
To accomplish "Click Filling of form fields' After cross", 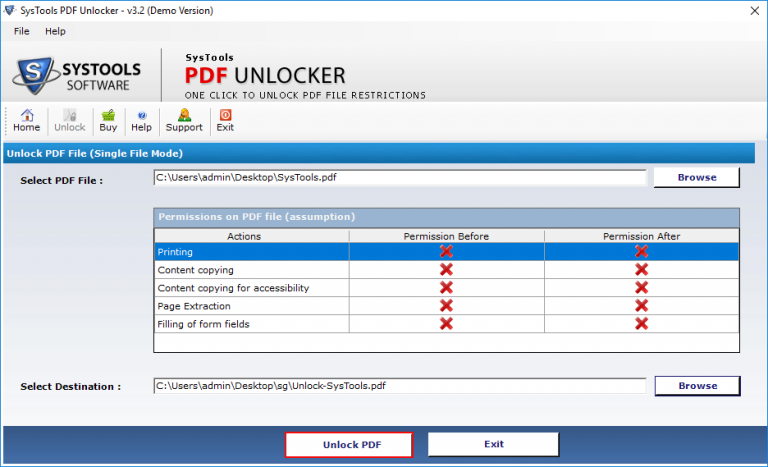I will (642, 323).
